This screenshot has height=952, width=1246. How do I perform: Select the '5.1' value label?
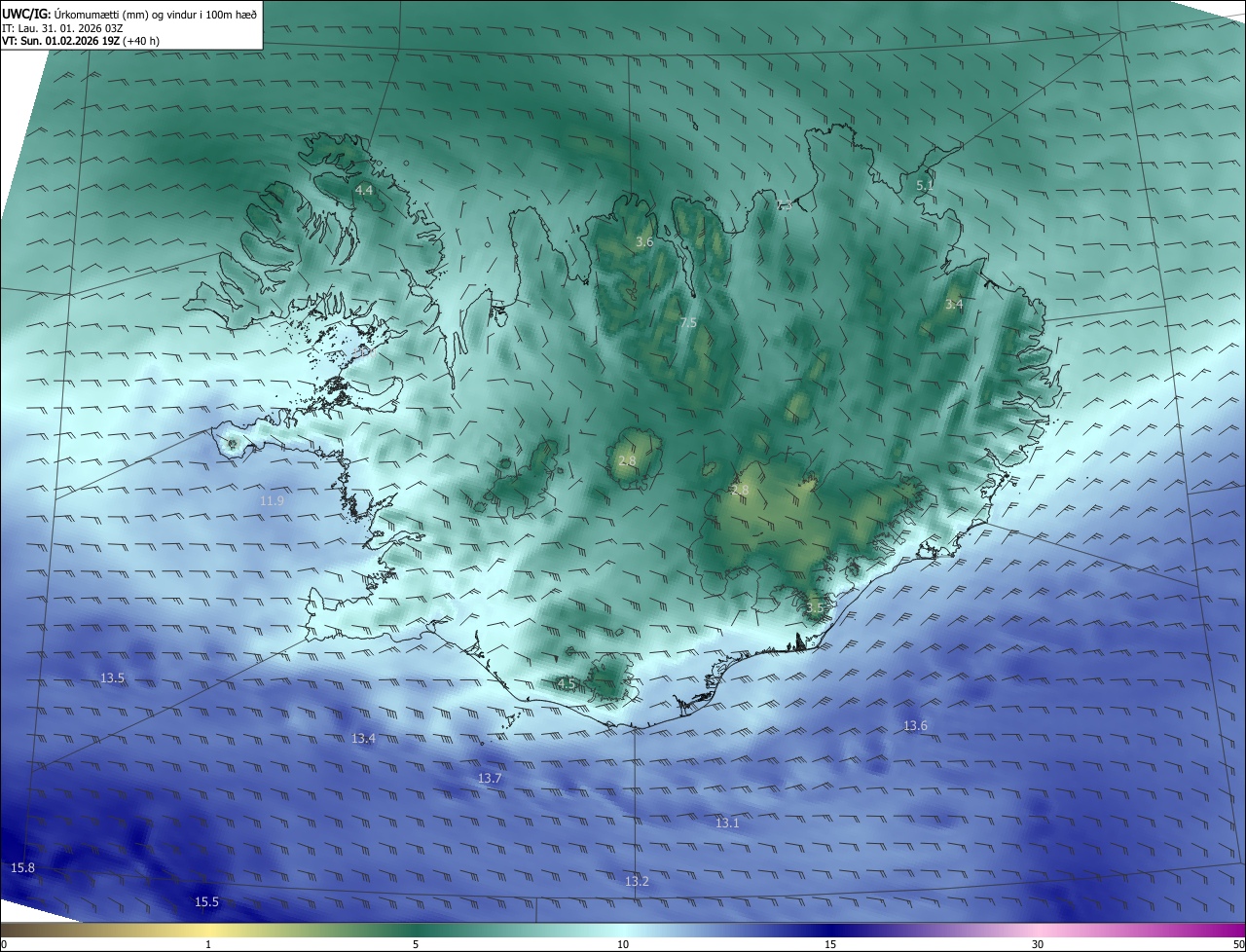pos(925,185)
